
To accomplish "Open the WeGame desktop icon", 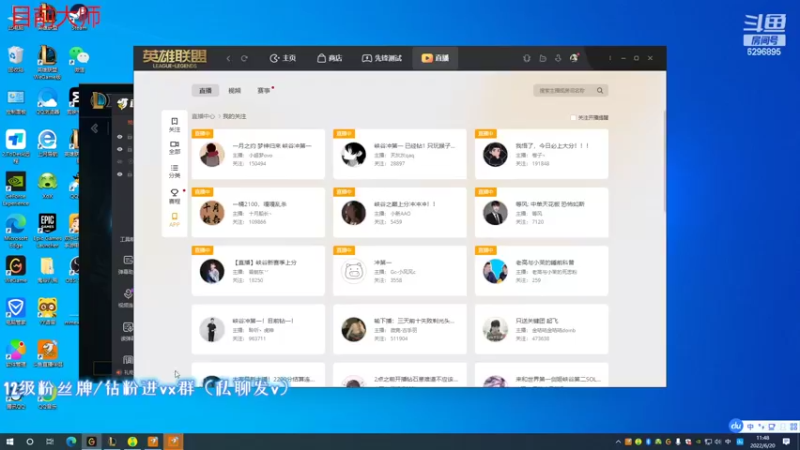I will pos(15,269).
